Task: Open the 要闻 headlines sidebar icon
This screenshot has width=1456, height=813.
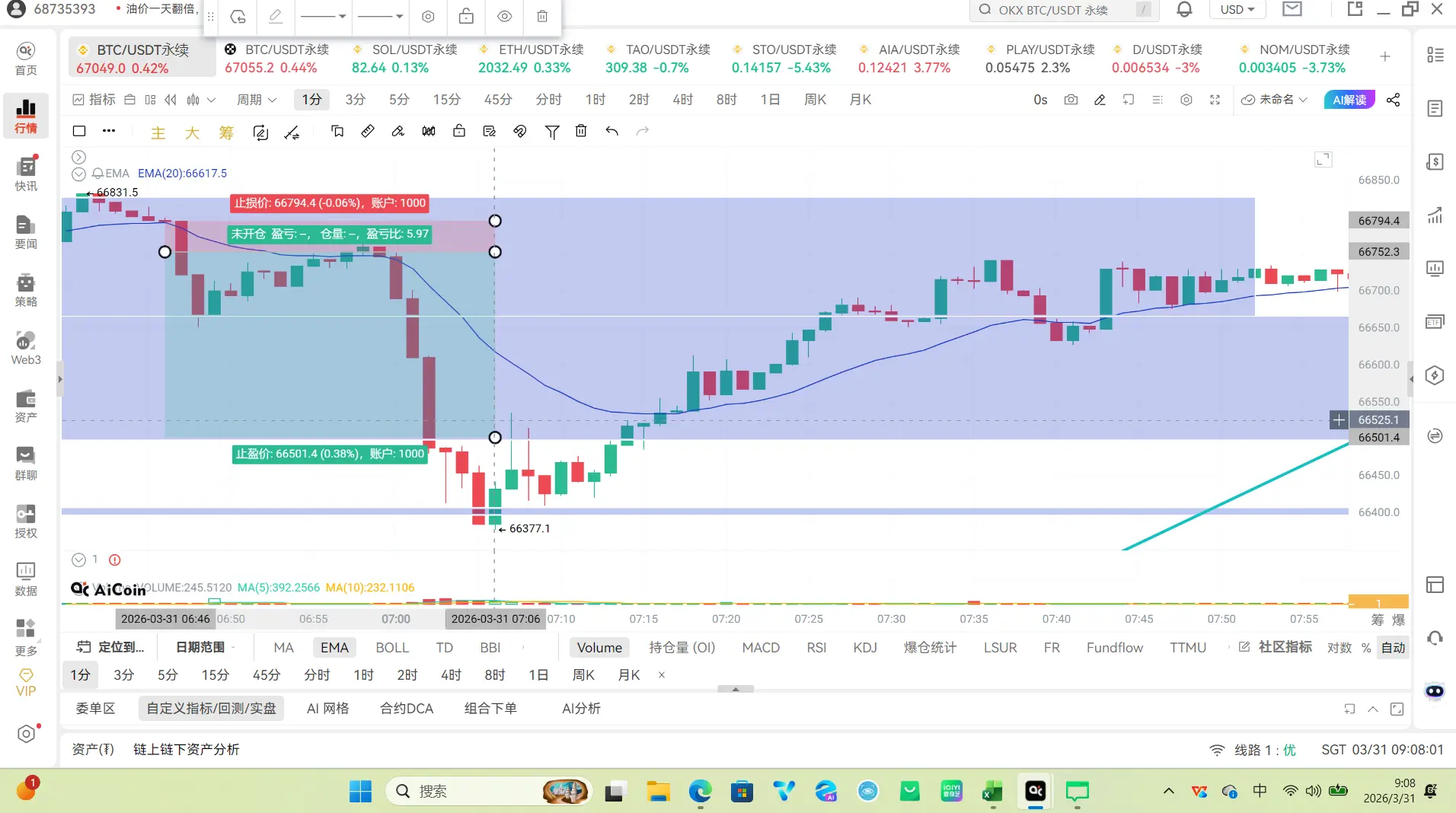Action: tap(26, 231)
